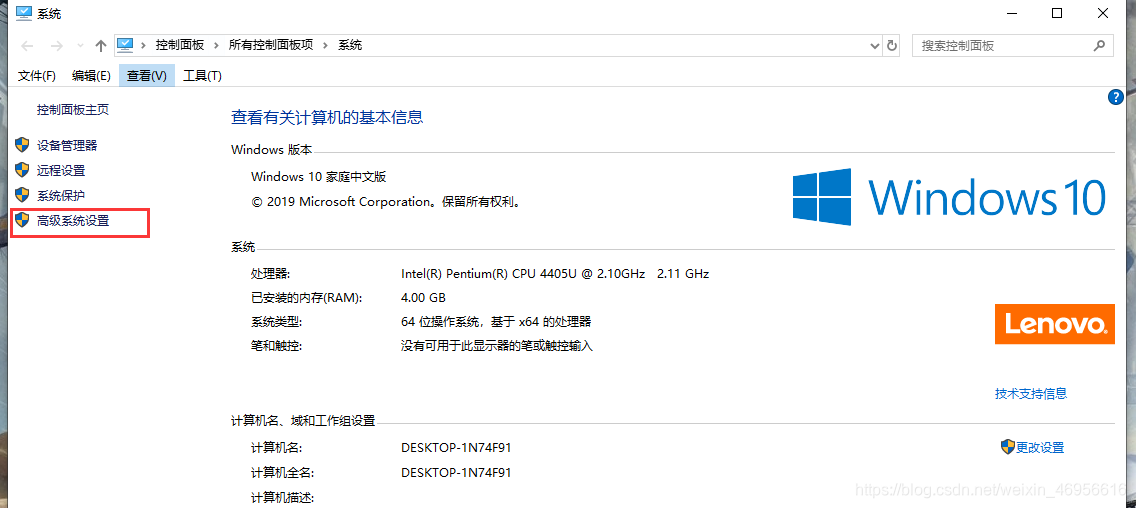Click the blue help question mark icon
This screenshot has width=1136, height=508.
[1116, 97]
